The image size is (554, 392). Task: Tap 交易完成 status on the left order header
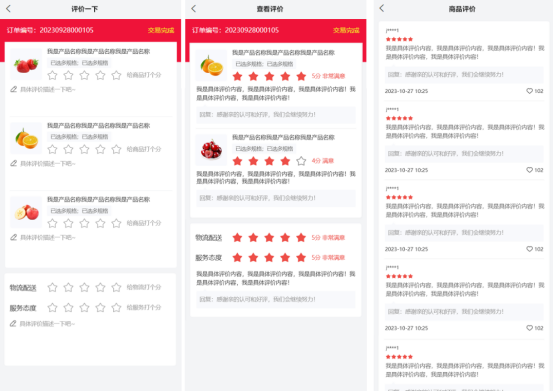(x=161, y=30)
